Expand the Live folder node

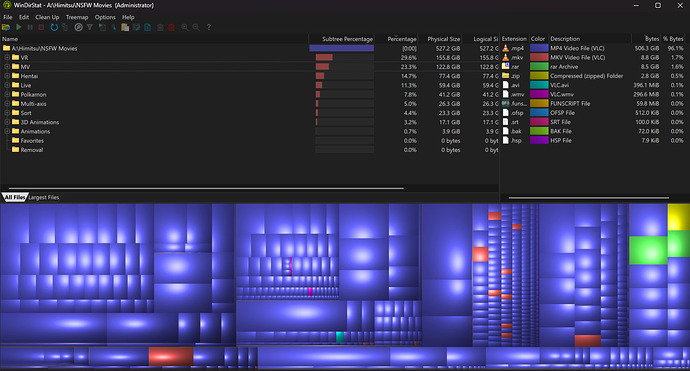click(7, 85)
